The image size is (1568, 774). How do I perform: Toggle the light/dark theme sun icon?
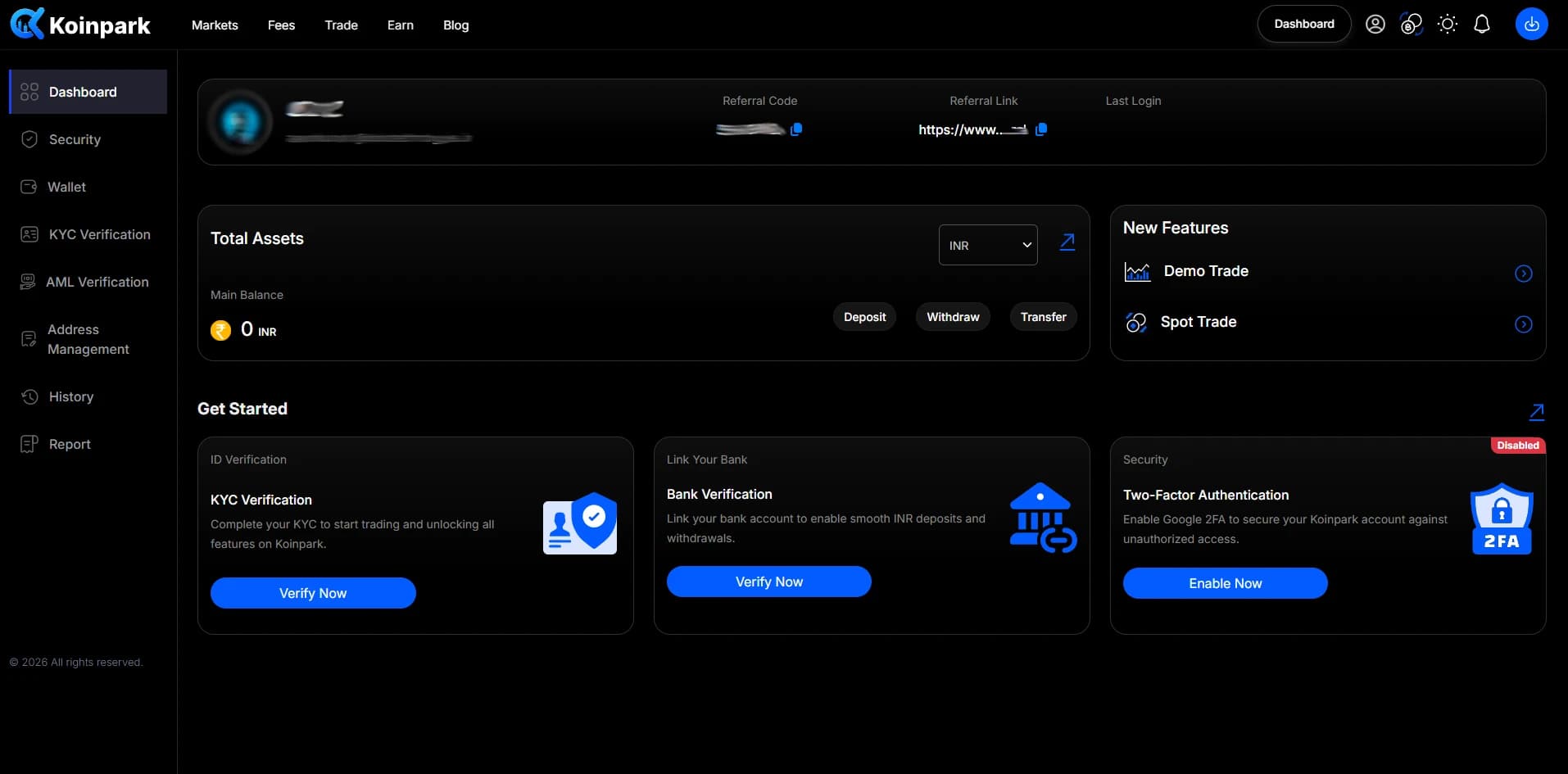click(x=1448, y=25)
